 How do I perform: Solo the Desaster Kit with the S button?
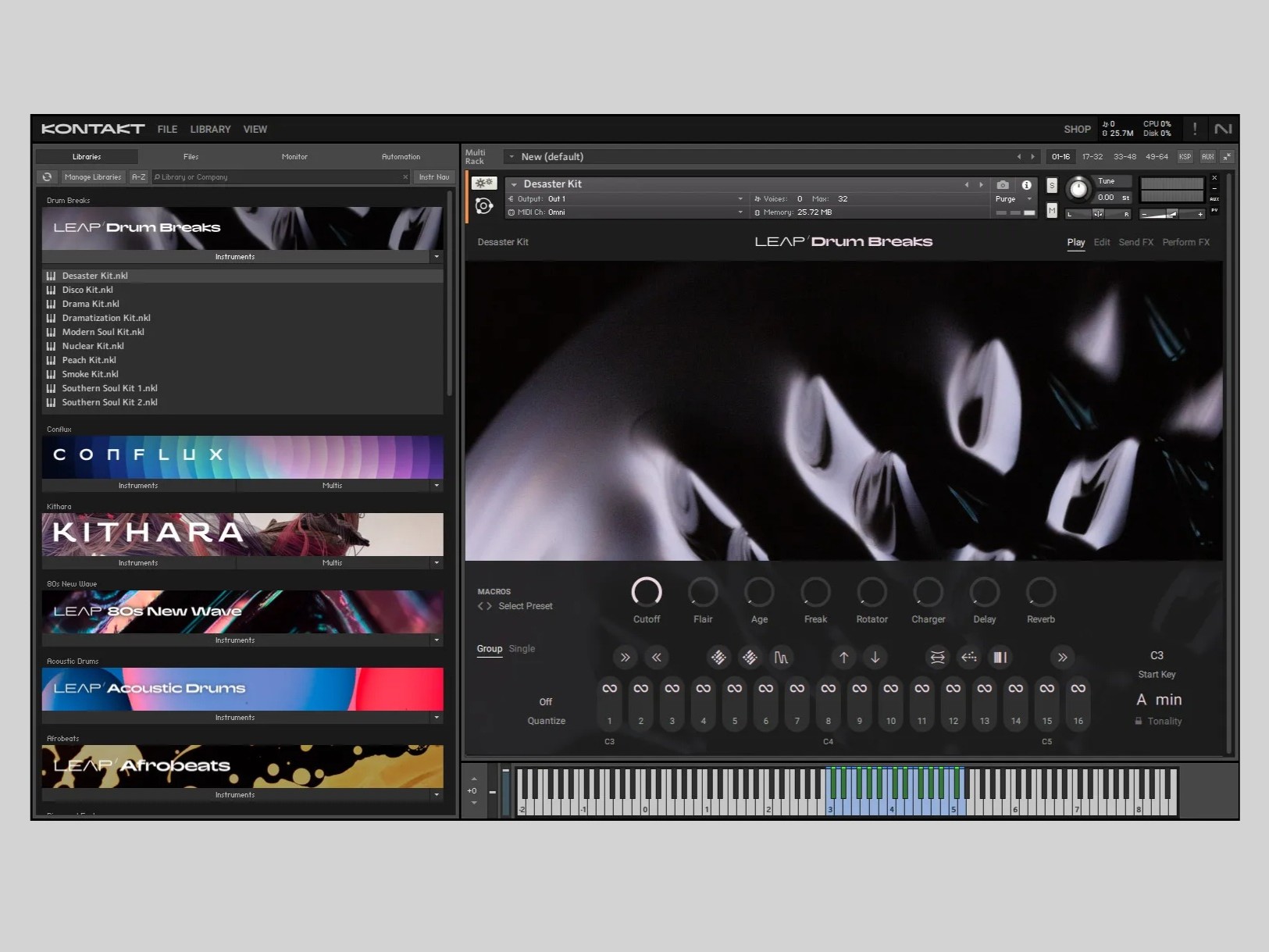pos(1052,185)
